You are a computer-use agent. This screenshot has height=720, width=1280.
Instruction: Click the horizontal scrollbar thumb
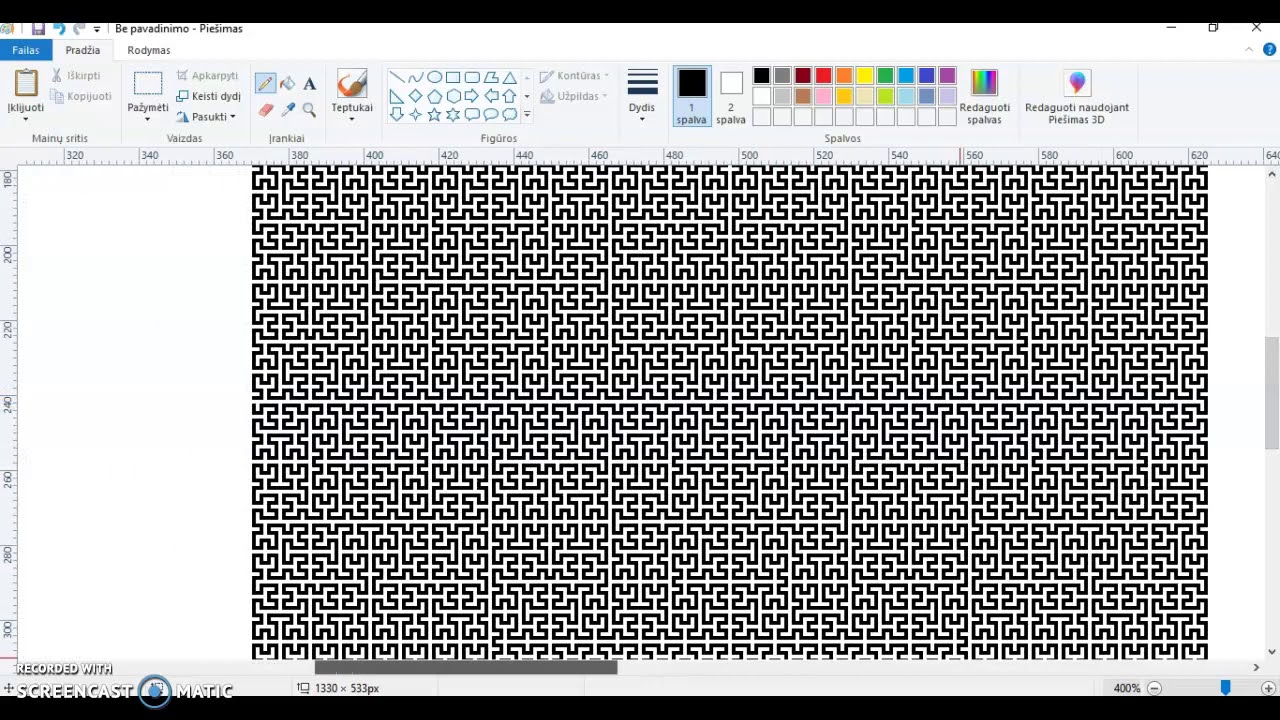click(x=466, y=667)
